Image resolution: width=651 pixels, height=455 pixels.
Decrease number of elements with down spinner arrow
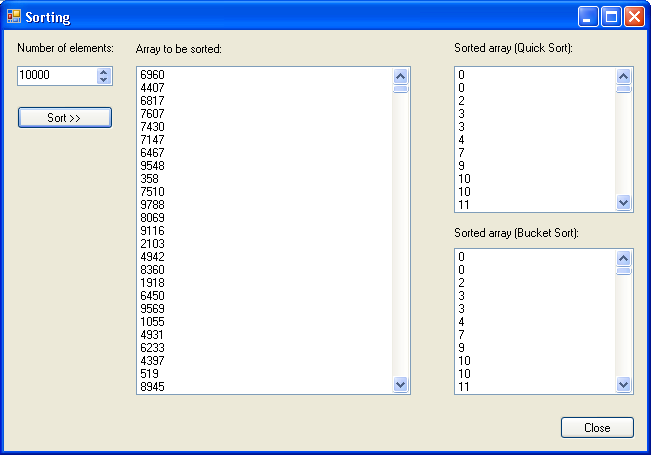[x=103, y=80]
